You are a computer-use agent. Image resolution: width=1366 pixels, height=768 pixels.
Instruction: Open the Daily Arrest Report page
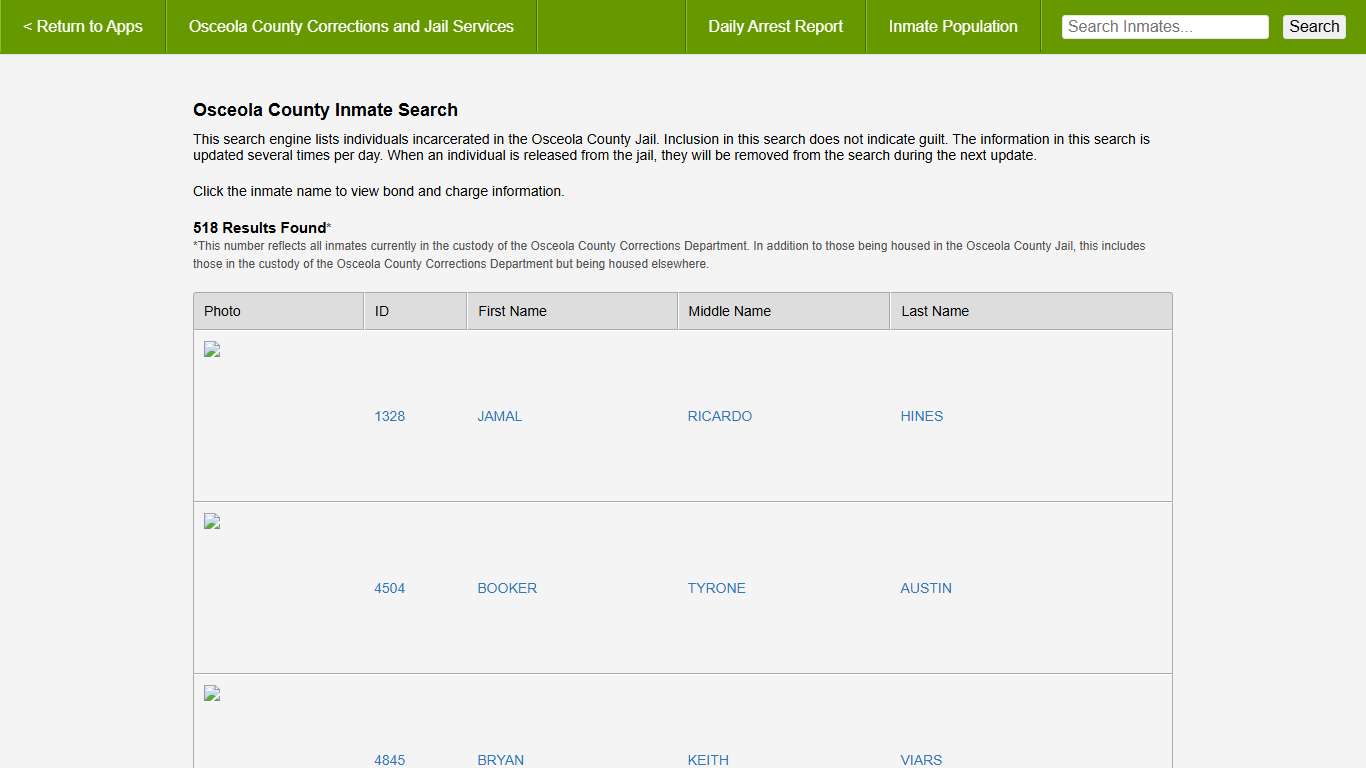(x=775, y=27)
